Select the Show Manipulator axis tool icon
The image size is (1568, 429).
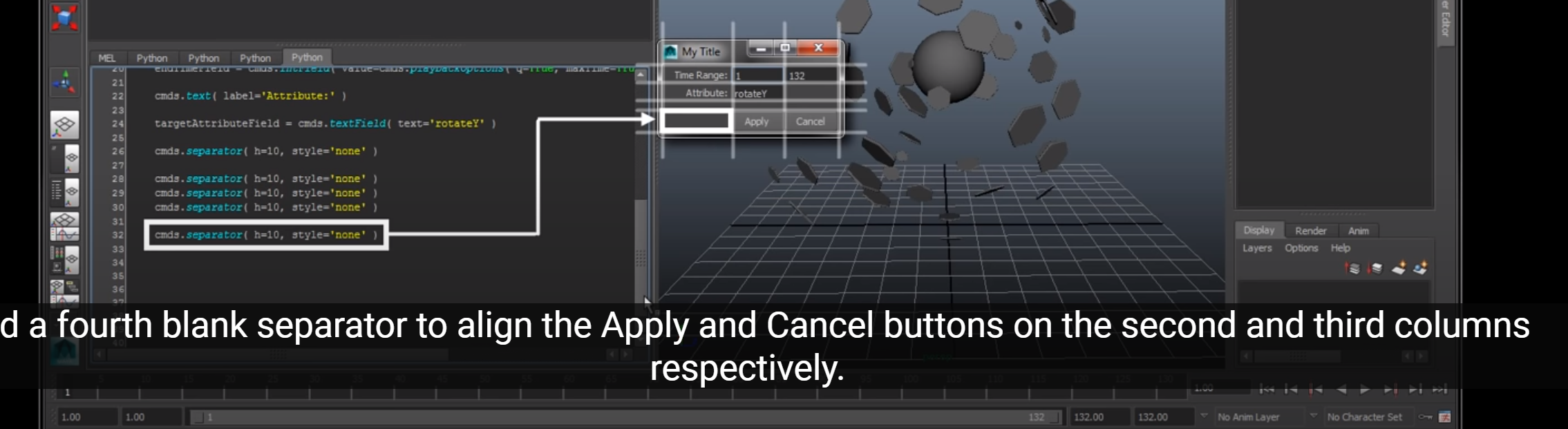(64, 82)
